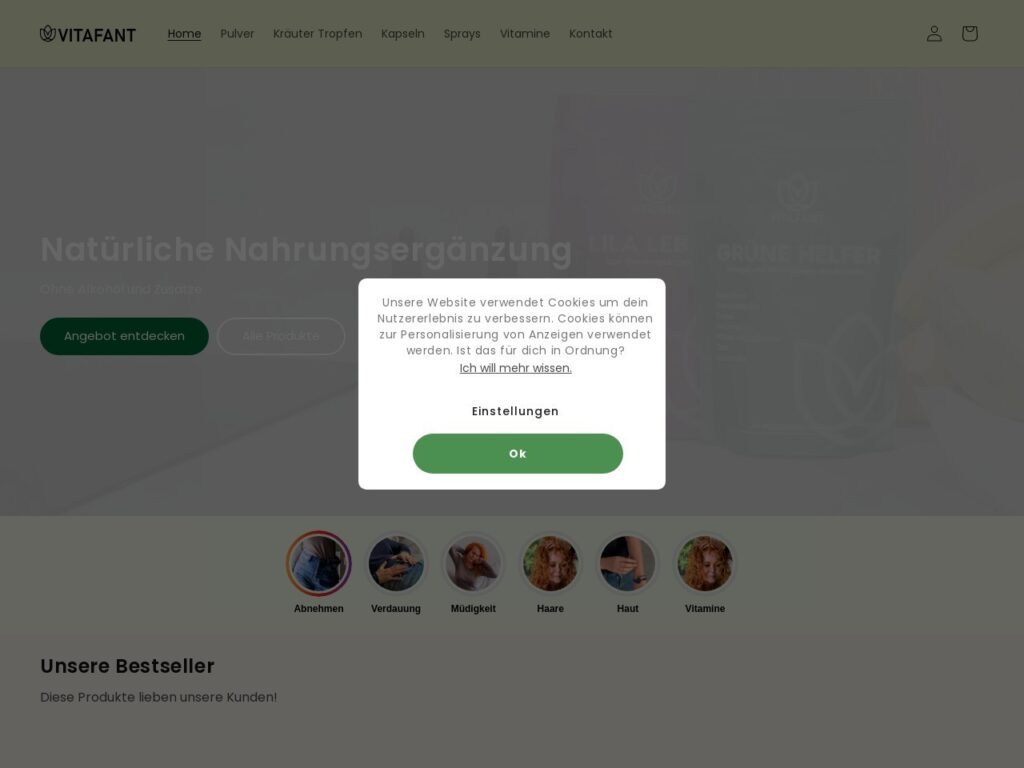
Task: Open the Kapseln menu item
Action: 403,33
